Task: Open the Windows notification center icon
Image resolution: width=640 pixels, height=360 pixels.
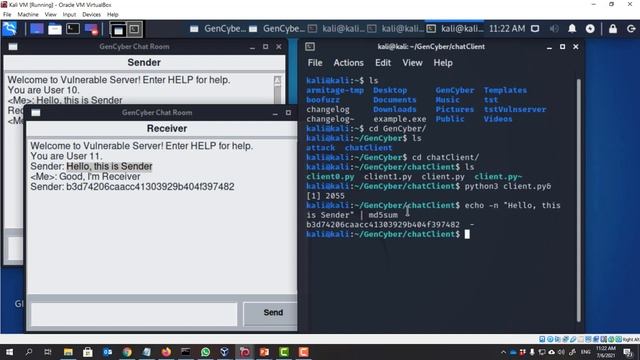Action: 628,352
